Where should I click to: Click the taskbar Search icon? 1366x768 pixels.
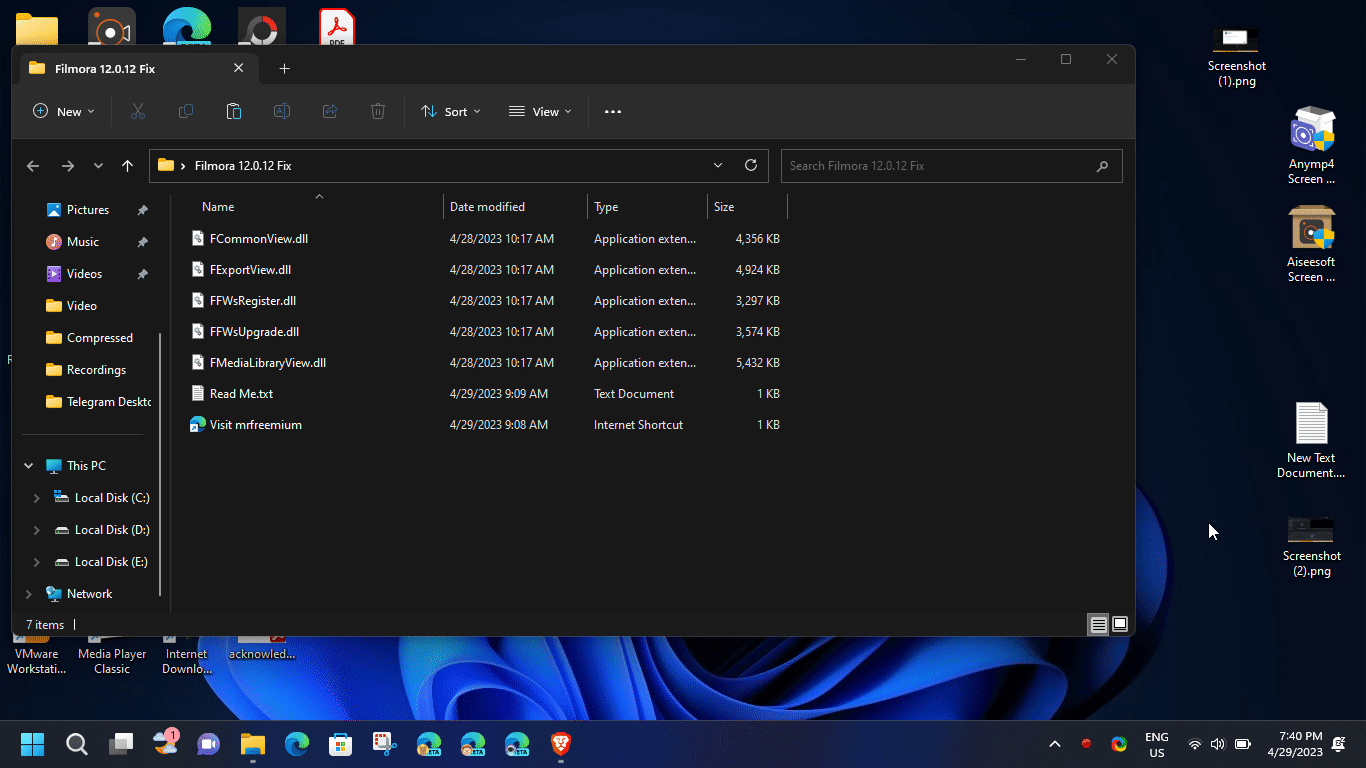coord(77,744)
